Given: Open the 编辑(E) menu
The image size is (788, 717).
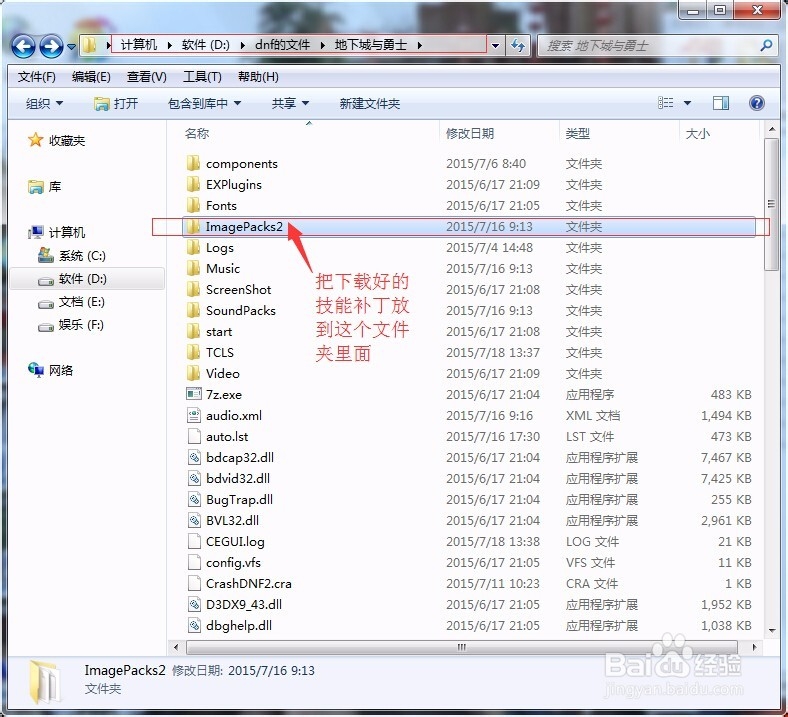Looking at the screenshot, I should pyautogui.click(x=91, y=77).
